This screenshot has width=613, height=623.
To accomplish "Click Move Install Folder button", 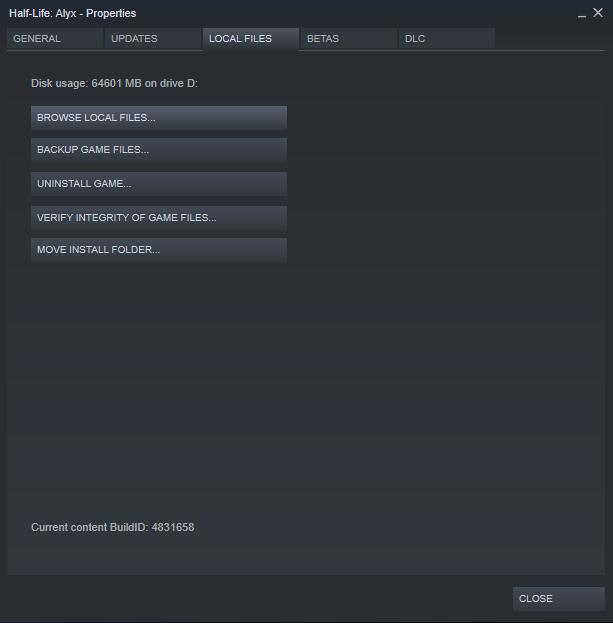I will [x=159, y=250].
